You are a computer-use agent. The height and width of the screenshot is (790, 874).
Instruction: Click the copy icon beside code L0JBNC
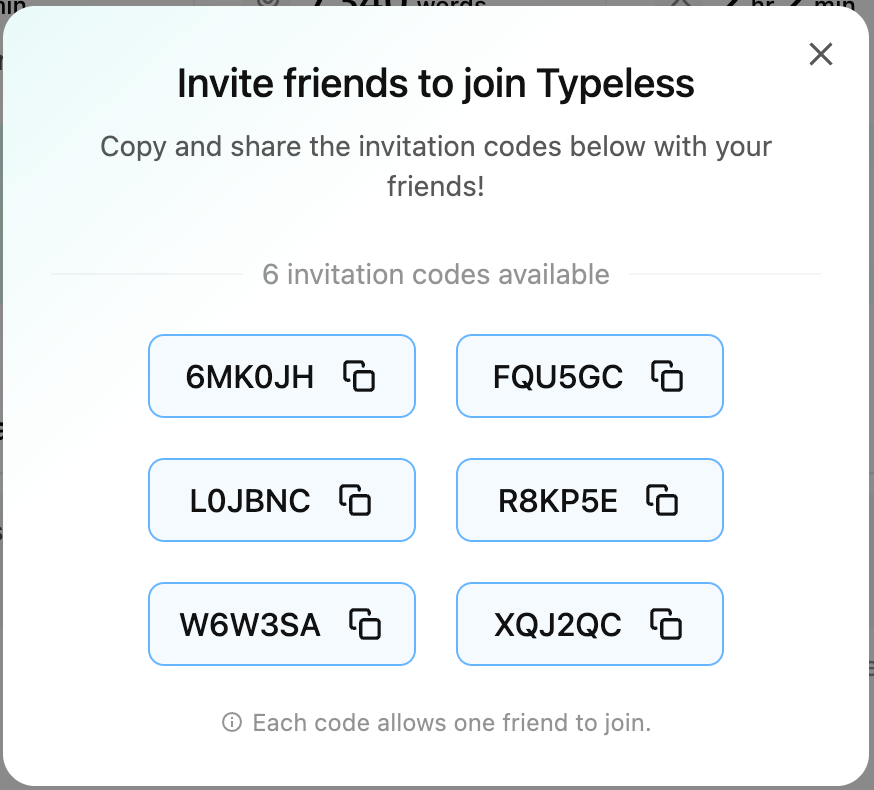[356, 500]
